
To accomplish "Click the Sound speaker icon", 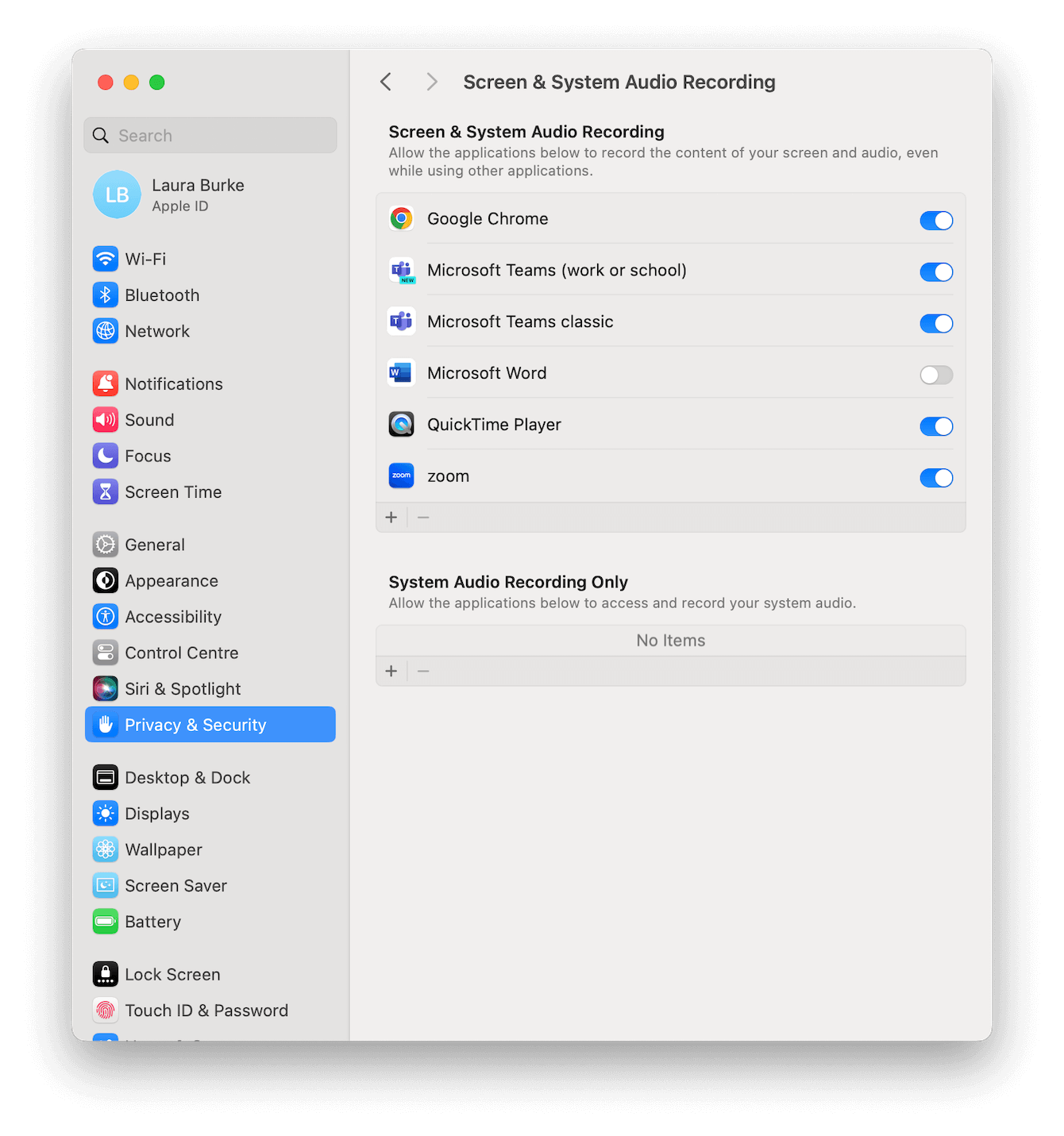I will tap(106, 420).
